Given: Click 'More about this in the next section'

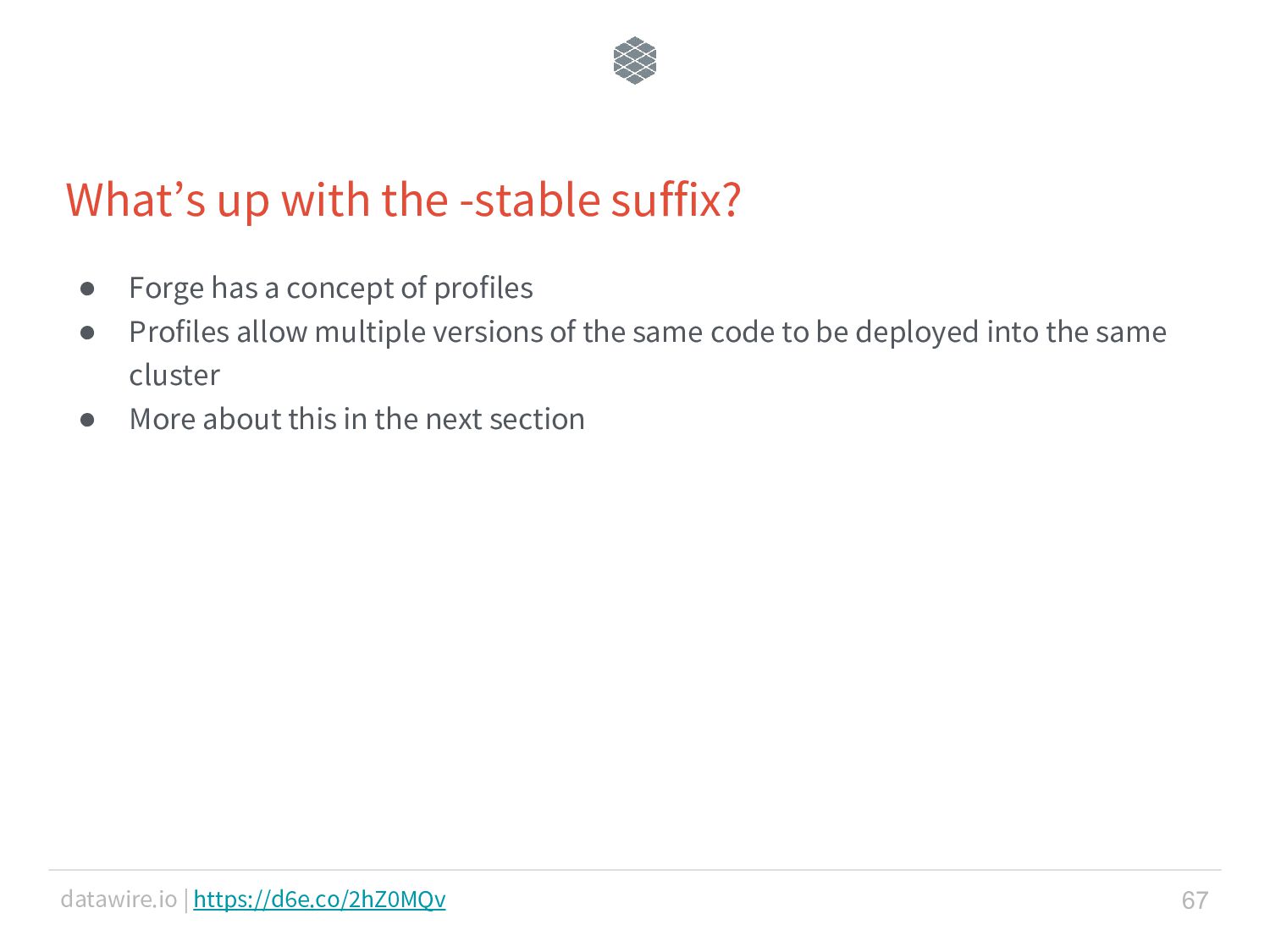Looking at the screenshot, I should pos(356,419).
